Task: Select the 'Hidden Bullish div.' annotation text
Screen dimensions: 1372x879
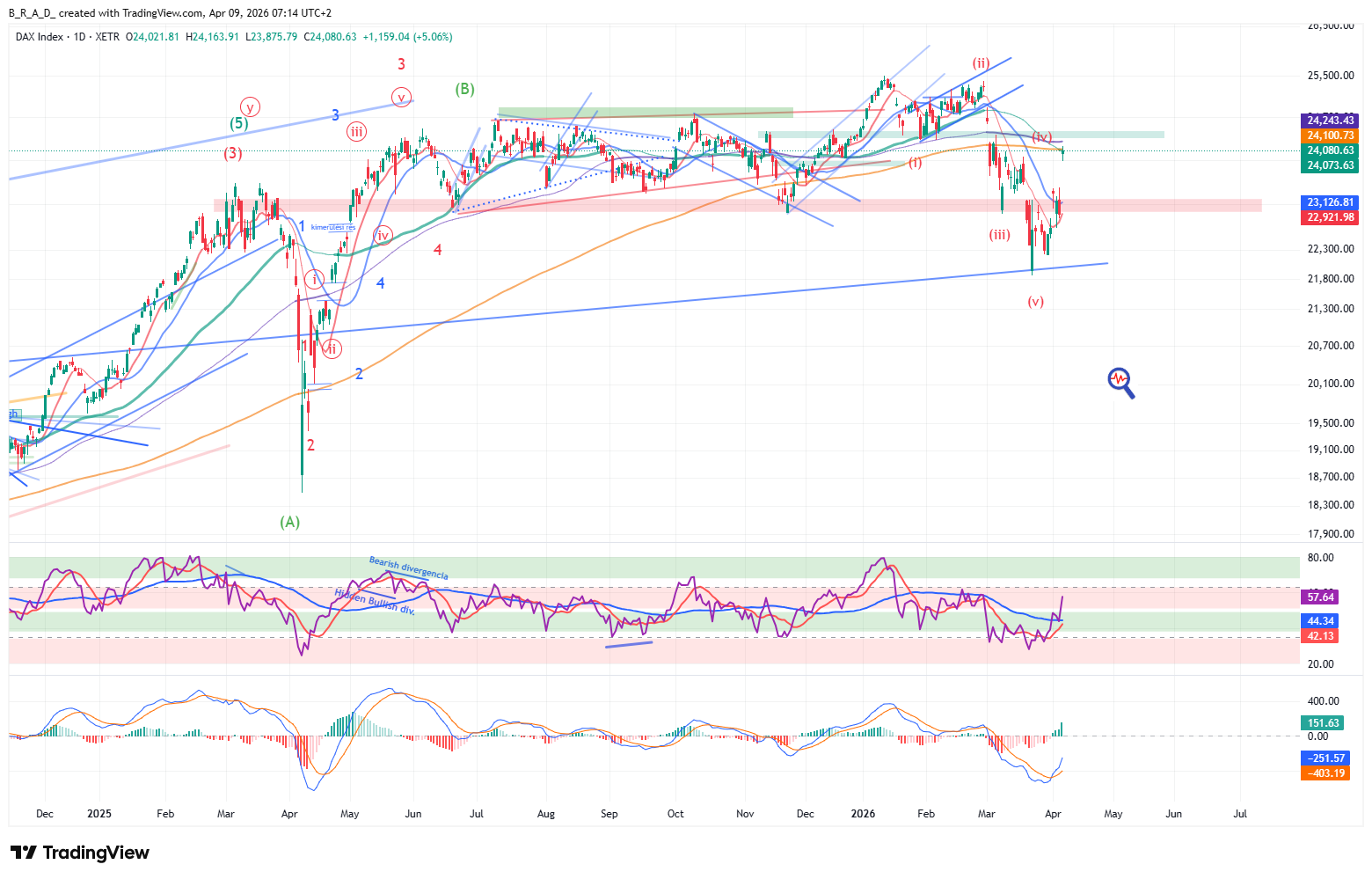Action: [x=375, y=602]
